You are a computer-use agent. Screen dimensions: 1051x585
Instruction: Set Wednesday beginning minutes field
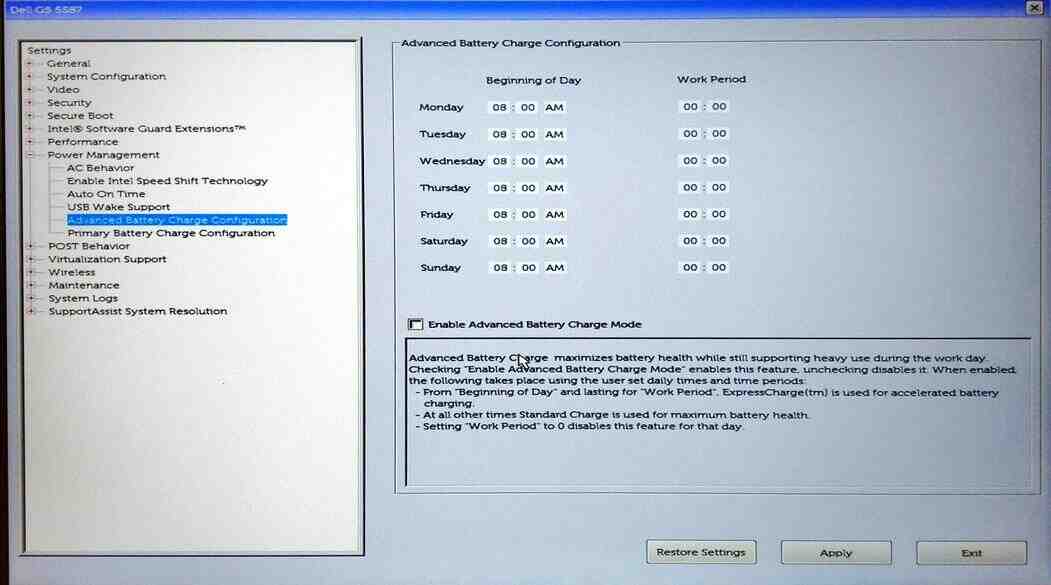[x=528, y=161]
